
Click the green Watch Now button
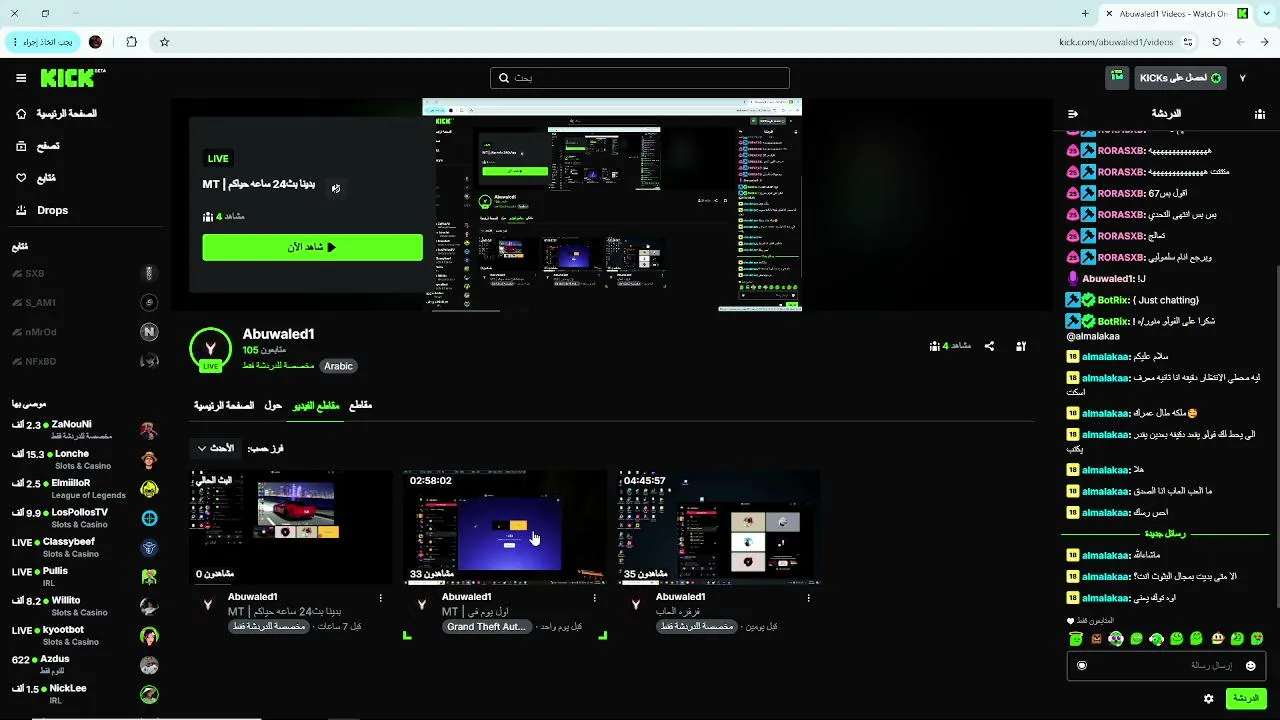click(x=312, y=247)
